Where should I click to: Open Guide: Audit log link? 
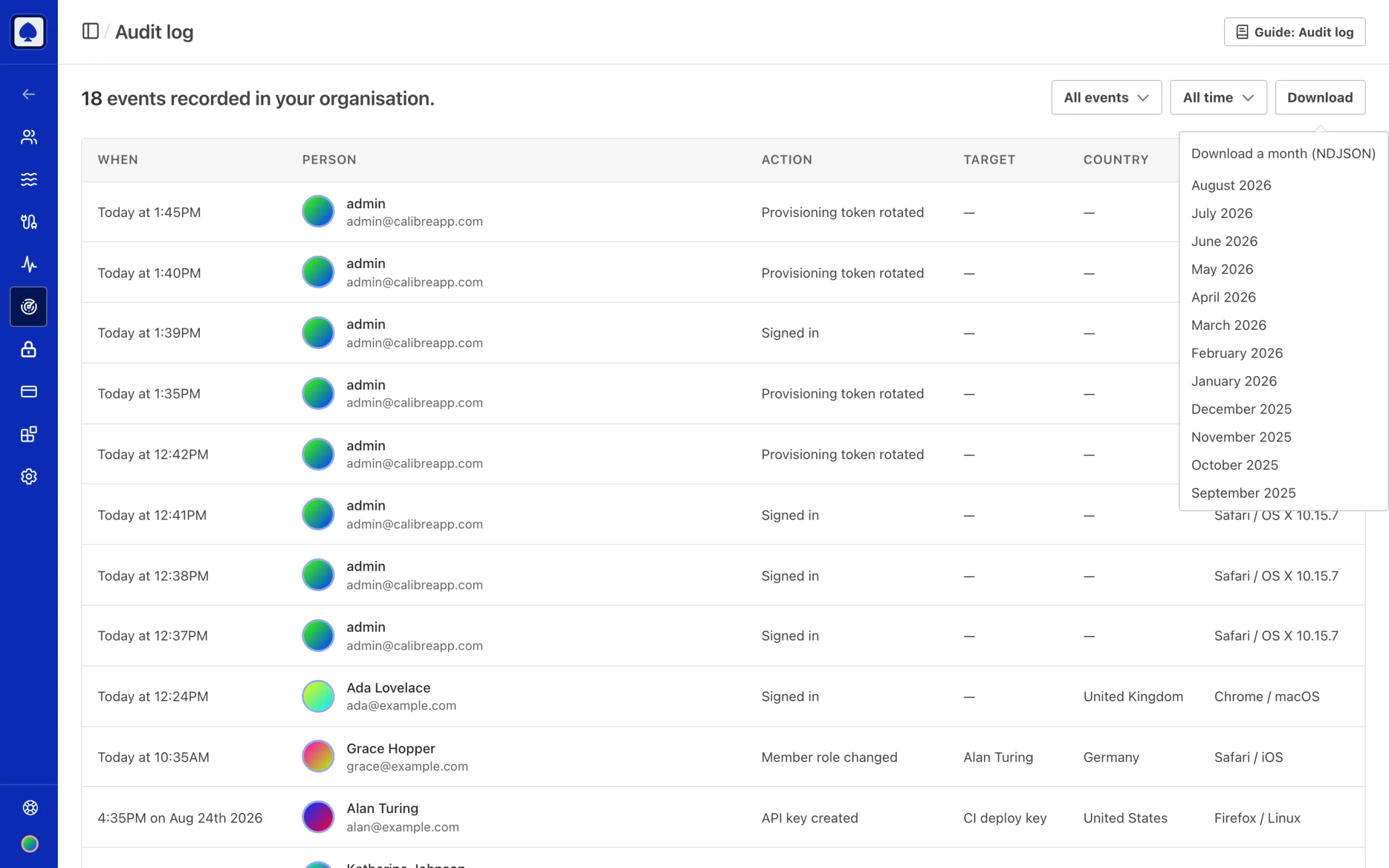(x=1294, y=32)
